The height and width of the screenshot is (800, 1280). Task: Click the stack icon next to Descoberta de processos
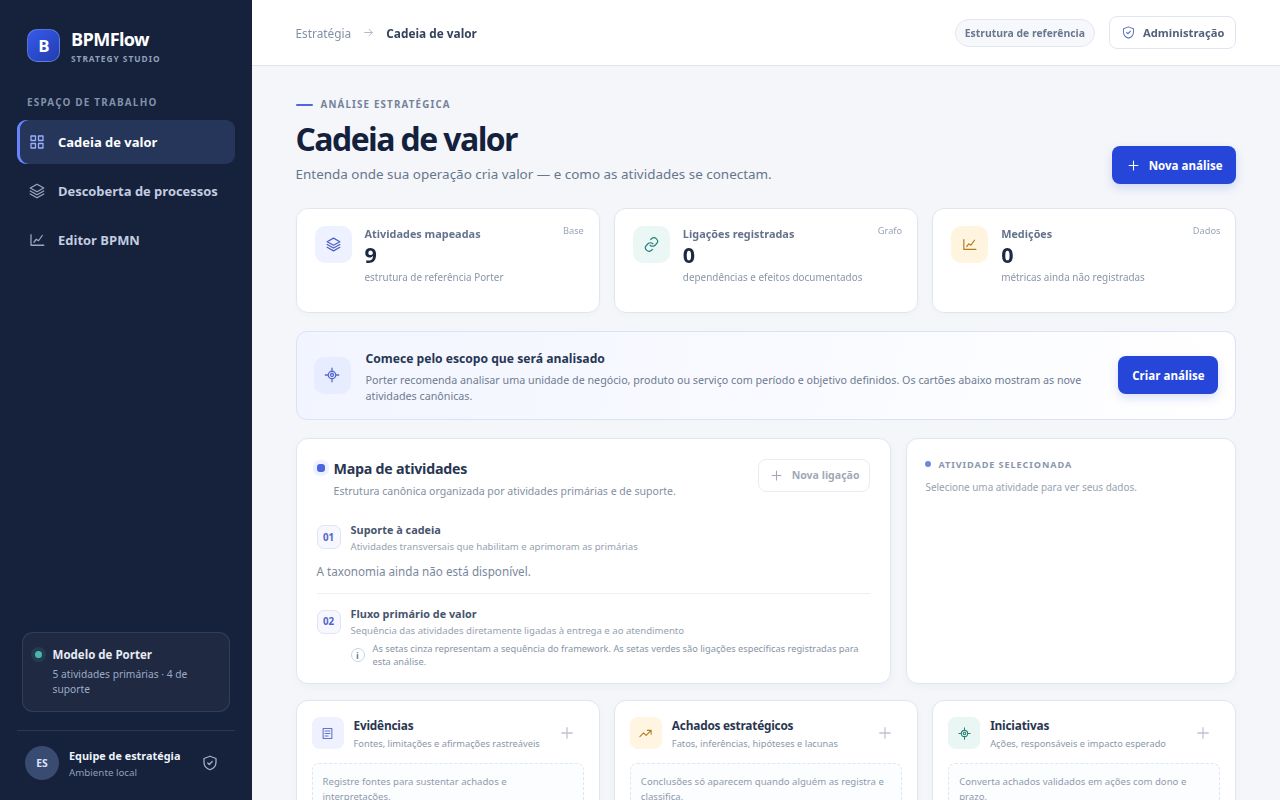37,191
